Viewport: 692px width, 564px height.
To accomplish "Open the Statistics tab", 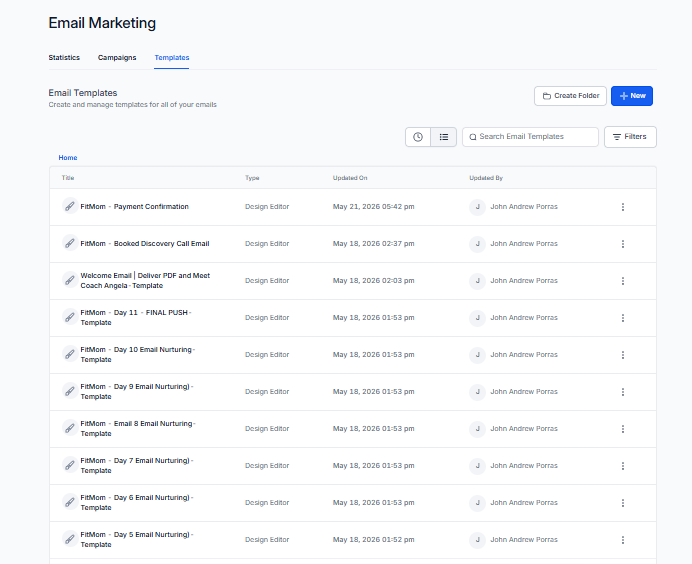I will click(x=64, y=57).
